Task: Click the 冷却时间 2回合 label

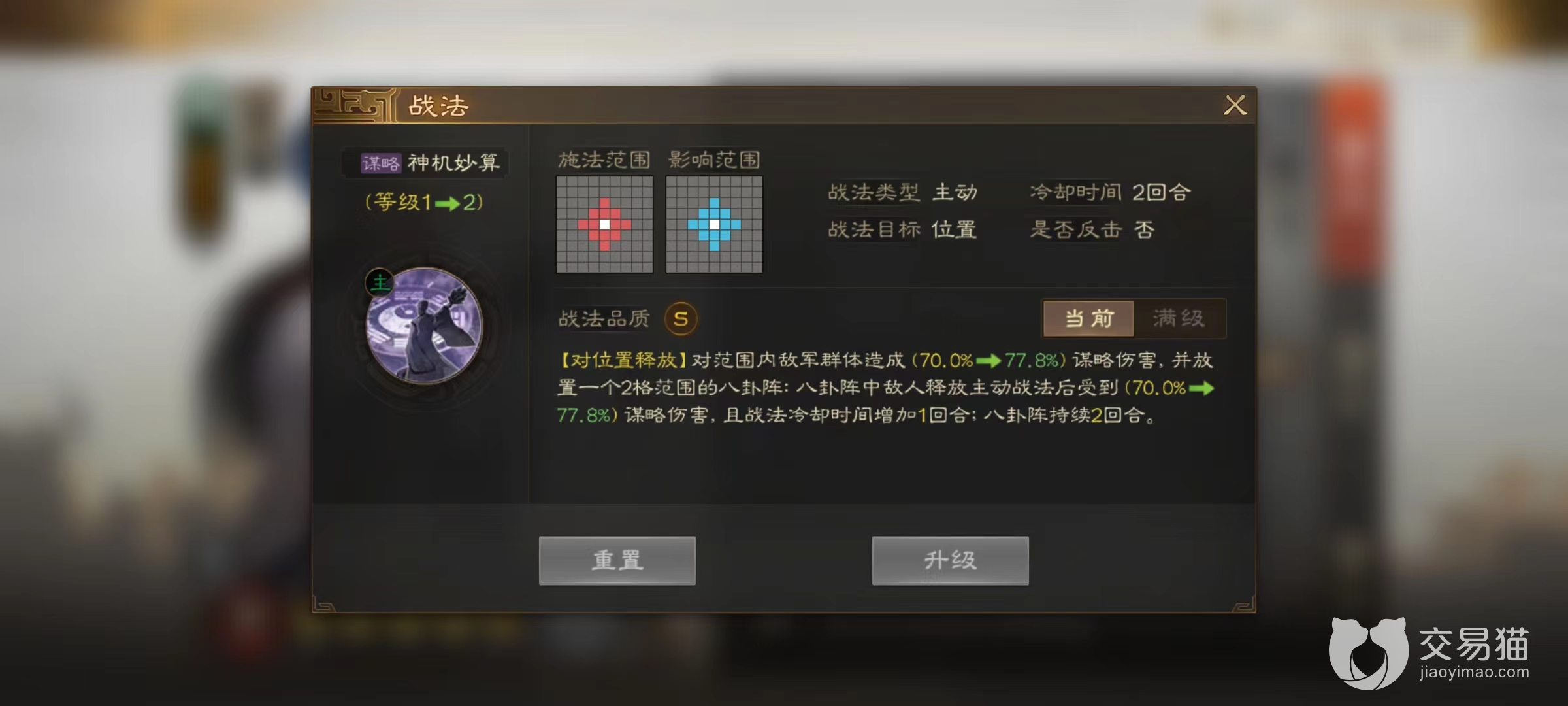Action: (x=1109, y=192)
